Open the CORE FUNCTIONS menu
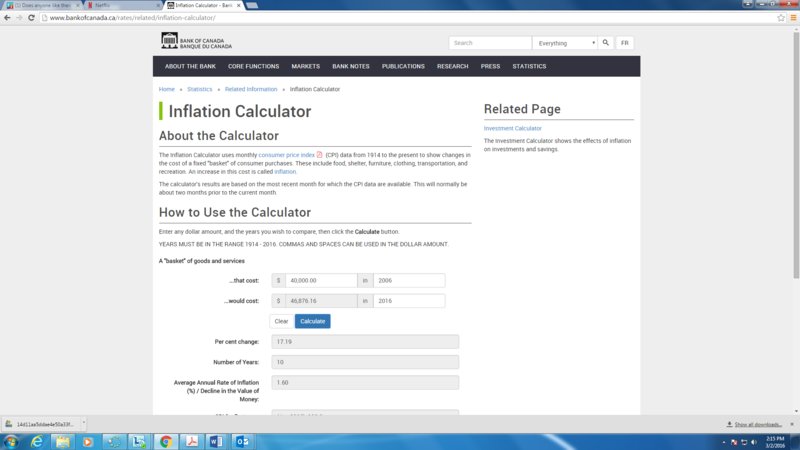800x450 pixels. pos(254,66)
